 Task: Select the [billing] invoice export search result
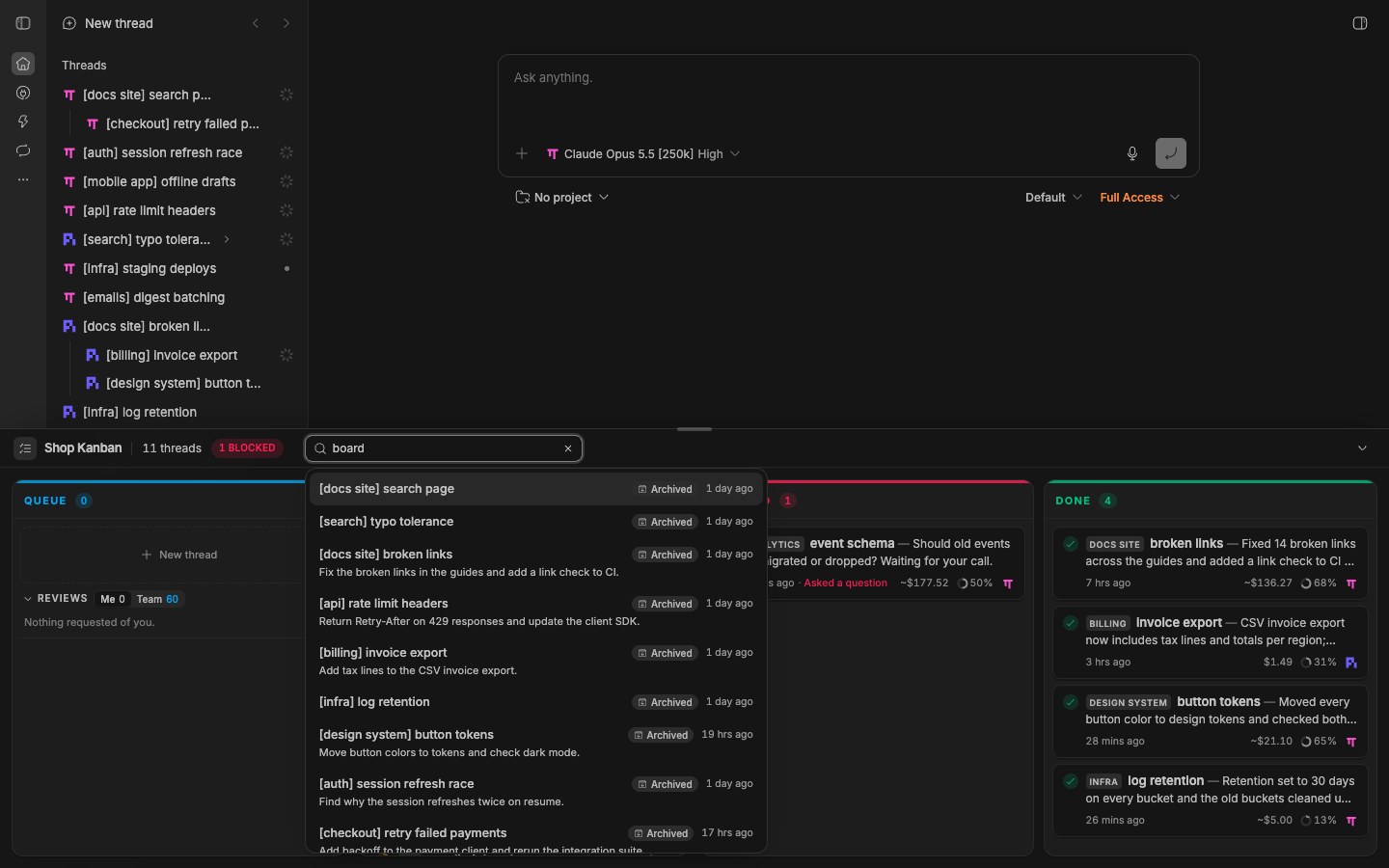[536, 661]
